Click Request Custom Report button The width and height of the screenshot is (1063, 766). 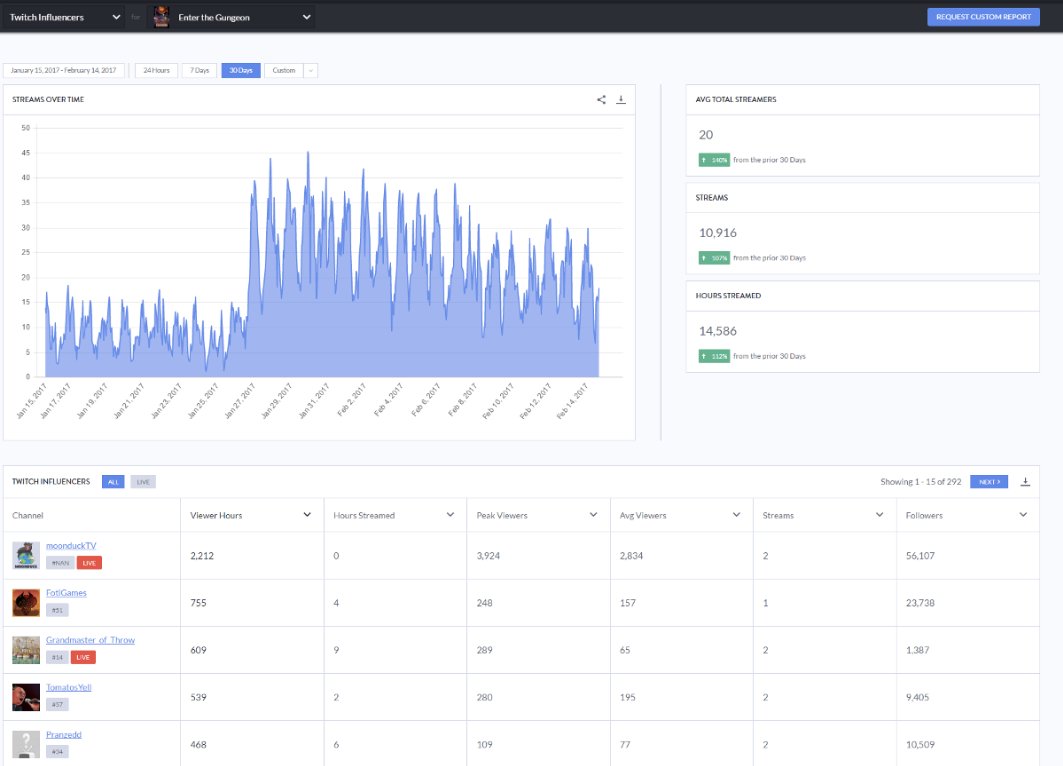pos(983,17)
